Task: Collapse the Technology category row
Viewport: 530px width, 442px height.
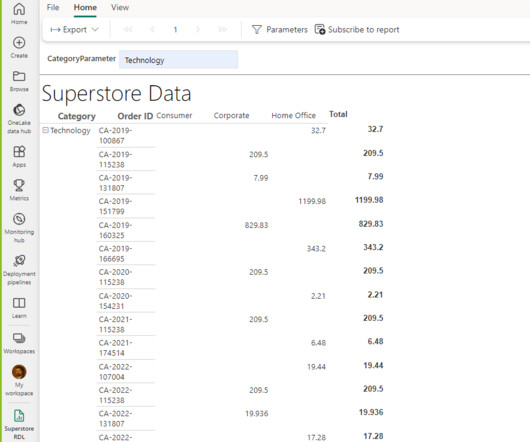Action: click(45, 130)
